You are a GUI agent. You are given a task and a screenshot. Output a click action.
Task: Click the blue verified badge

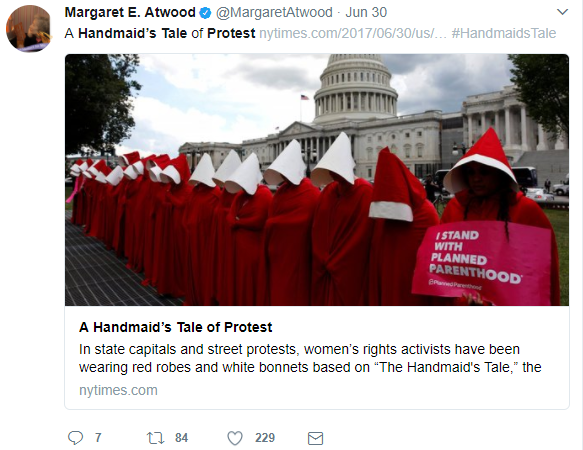[205, 13]
